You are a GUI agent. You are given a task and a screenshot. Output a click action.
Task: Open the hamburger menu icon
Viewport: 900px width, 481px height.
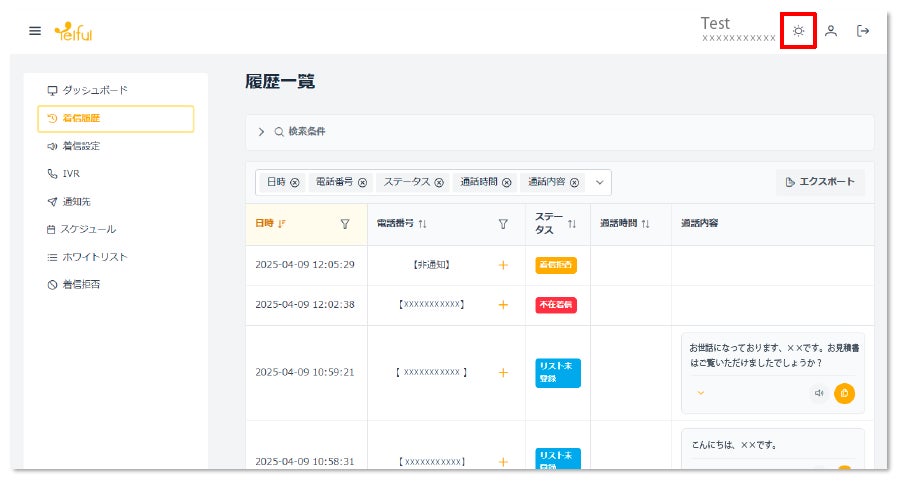pyautogui.click(x=35, y=31)
